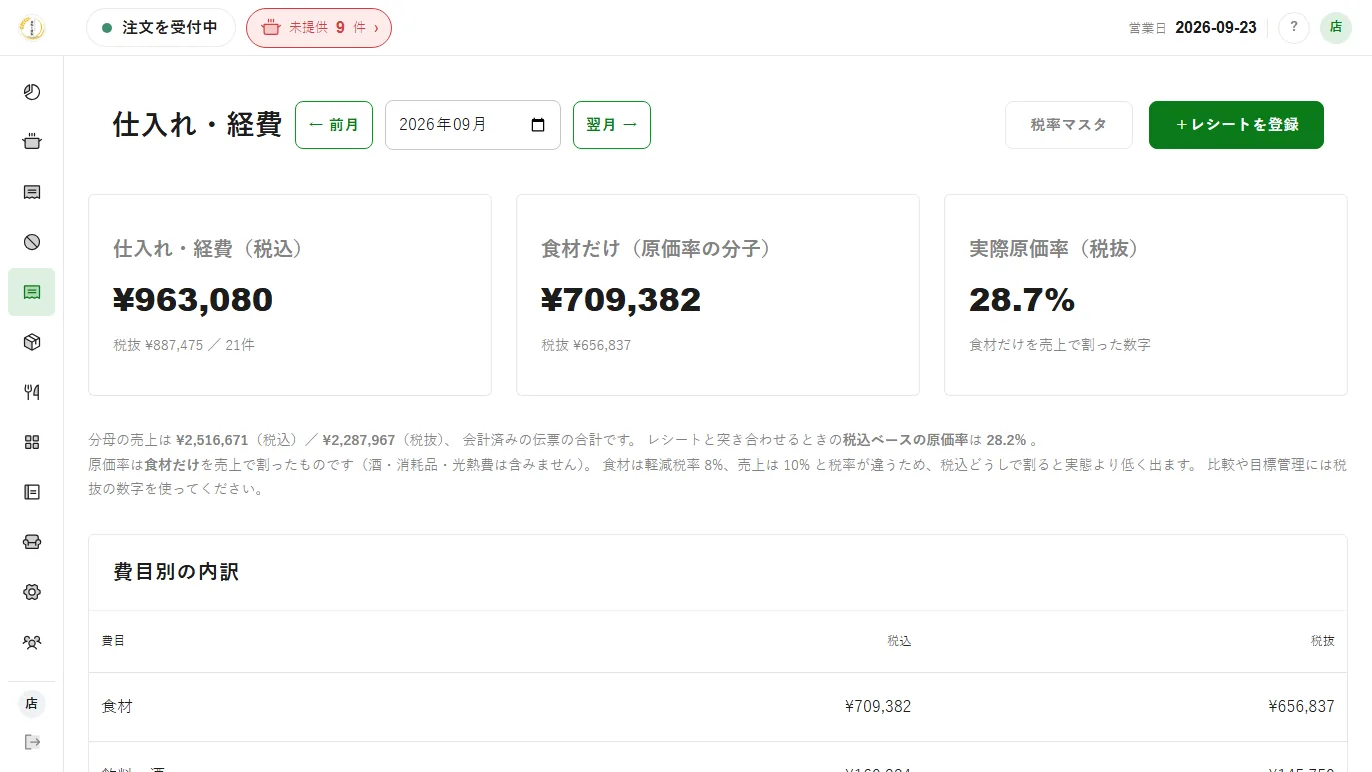Click the ¥2,516,671 sales figure in note
The height and width of the screenshot is (772, 1372).
212,440
